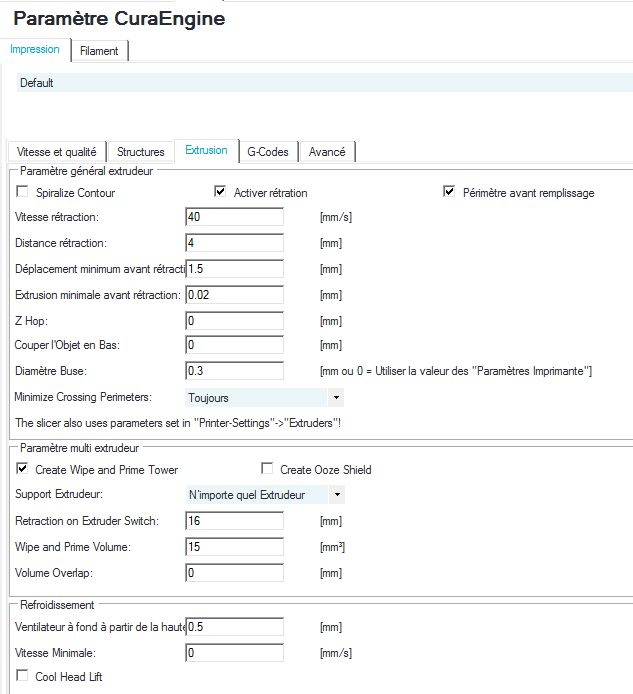Screen dimensions: 633x694
Task: Open the Default profile selector
Action: (325, 83)
